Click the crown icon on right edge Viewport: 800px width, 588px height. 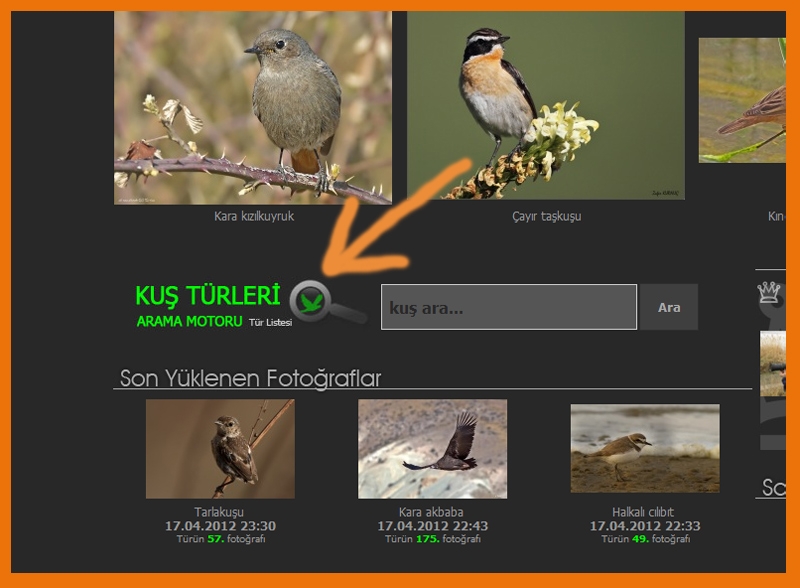point(769,292)
